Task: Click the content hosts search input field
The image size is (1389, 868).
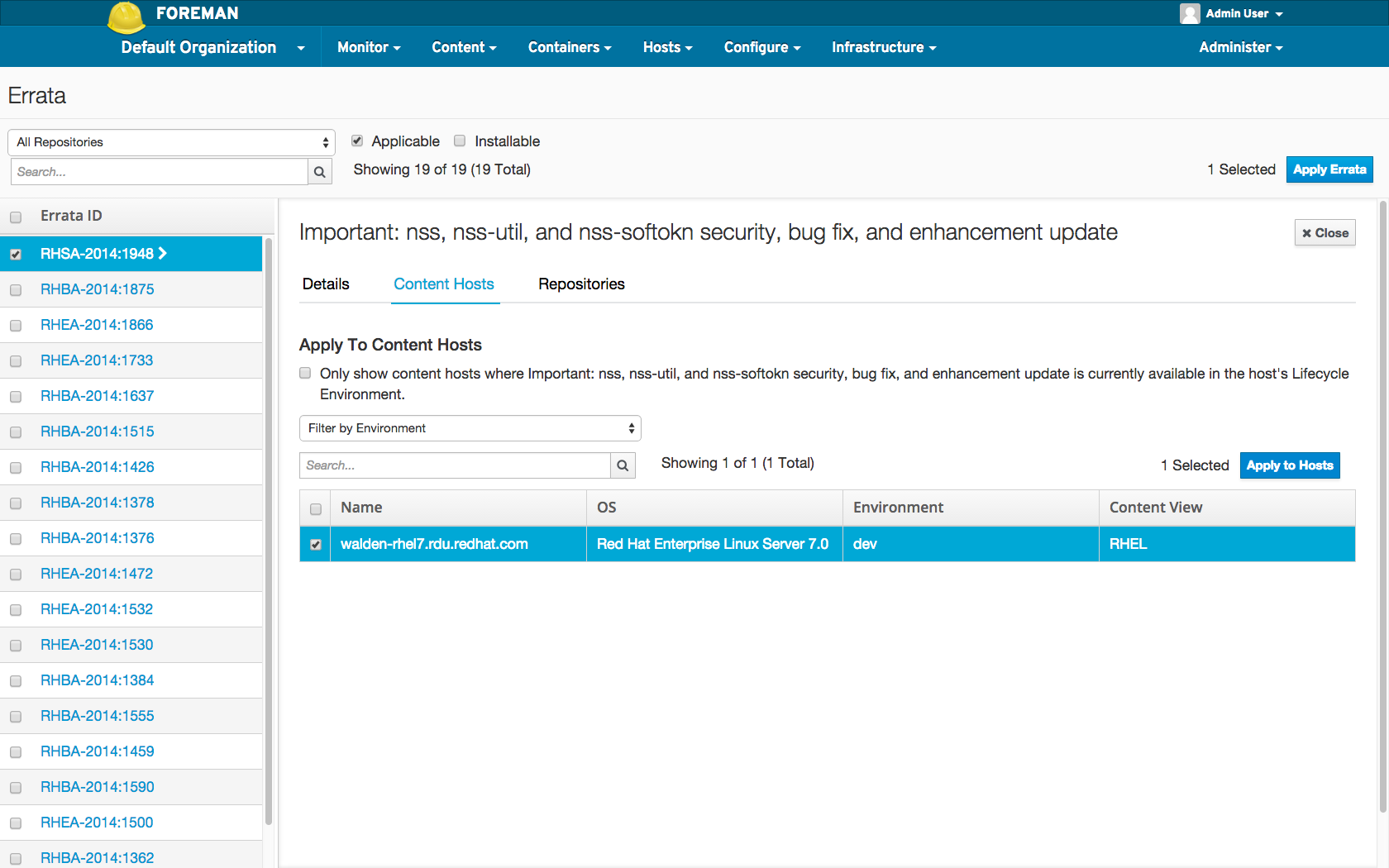Action: click(x=455, y=465)
